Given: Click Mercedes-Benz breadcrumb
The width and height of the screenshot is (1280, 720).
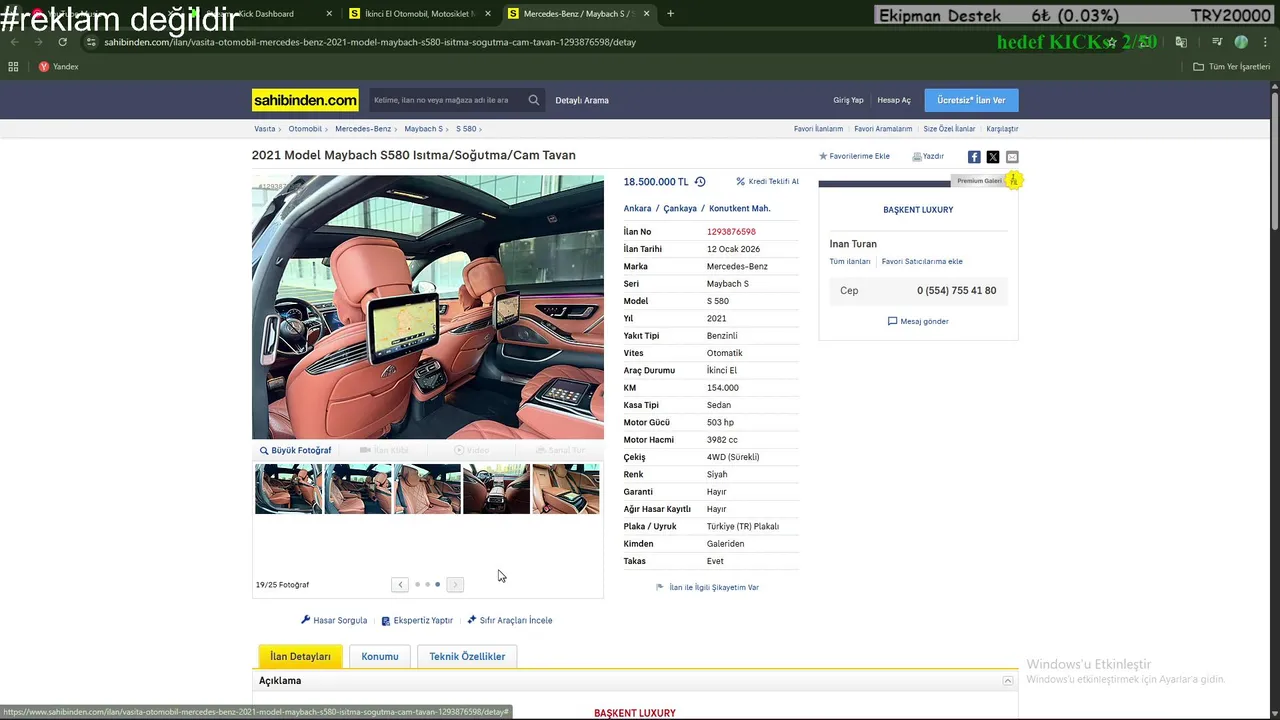Looking at the screenshot, I should pyautogui.click(x=363, y=129).
